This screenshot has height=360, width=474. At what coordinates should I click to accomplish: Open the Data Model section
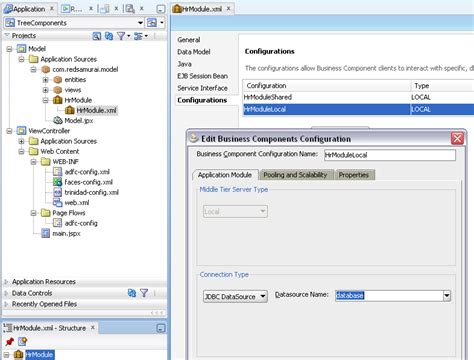(x=194, y=52)
